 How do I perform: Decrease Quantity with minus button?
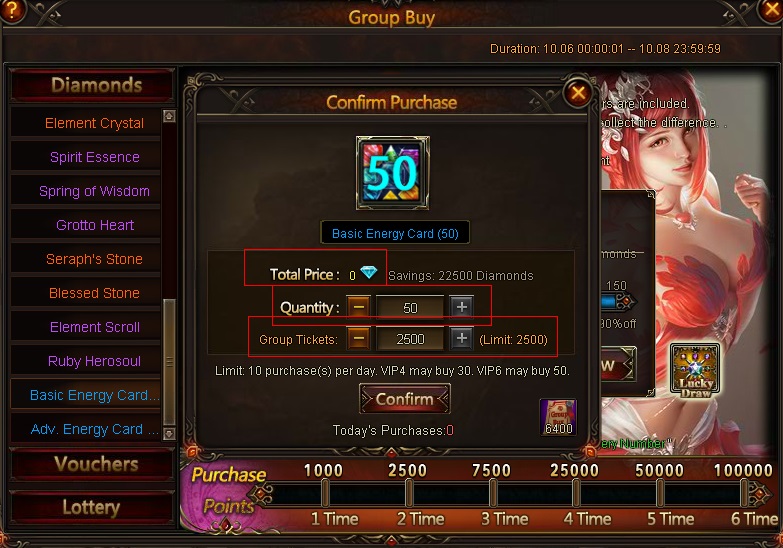point(359,307)
